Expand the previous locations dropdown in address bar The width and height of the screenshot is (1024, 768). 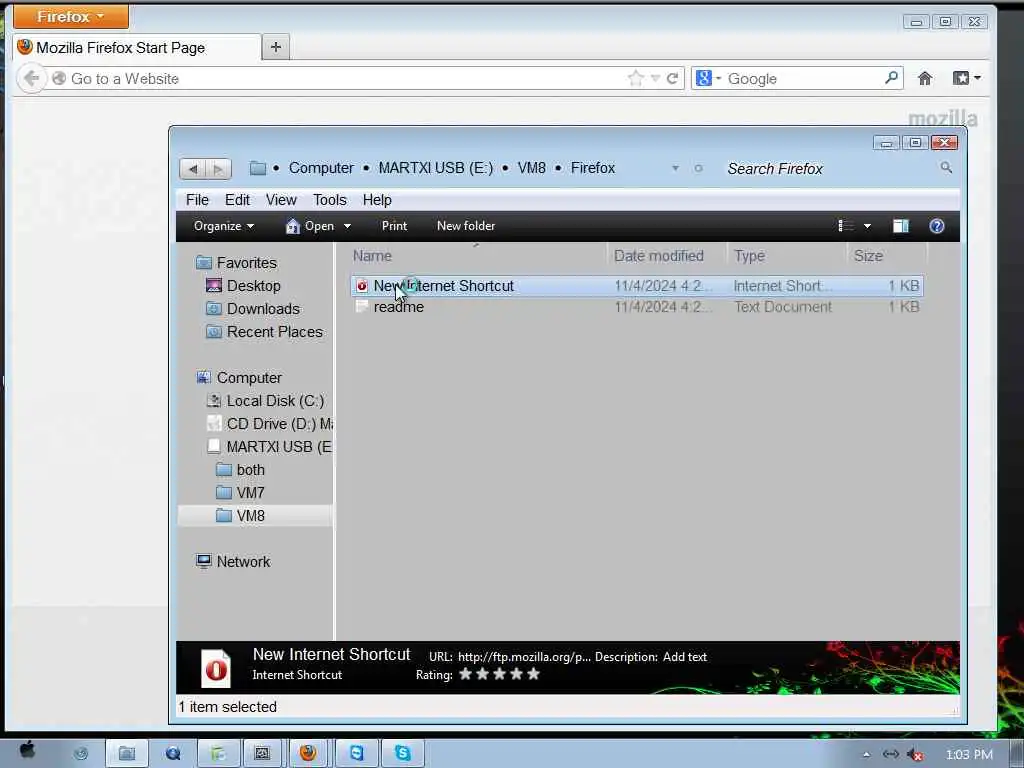point(675,168)
